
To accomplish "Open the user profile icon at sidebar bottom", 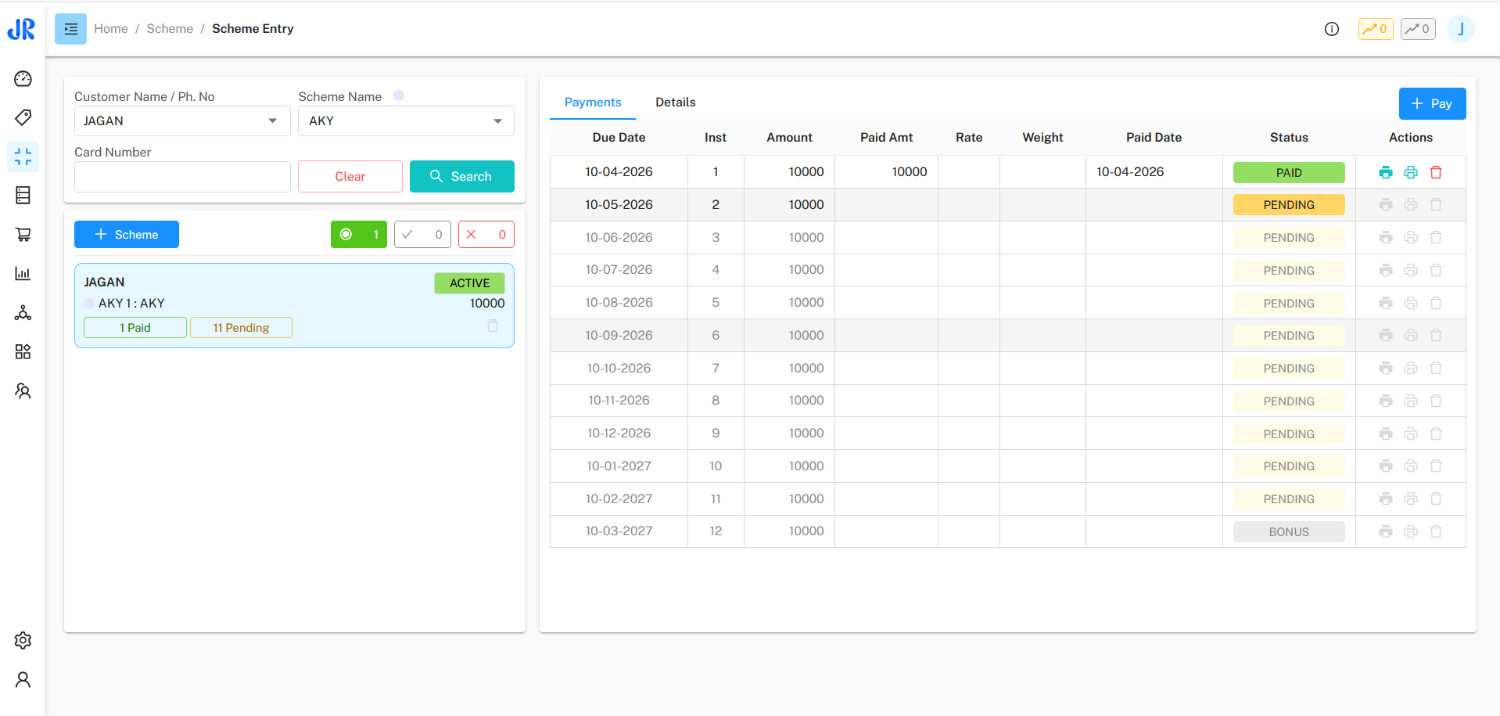I will click(23, 680).
